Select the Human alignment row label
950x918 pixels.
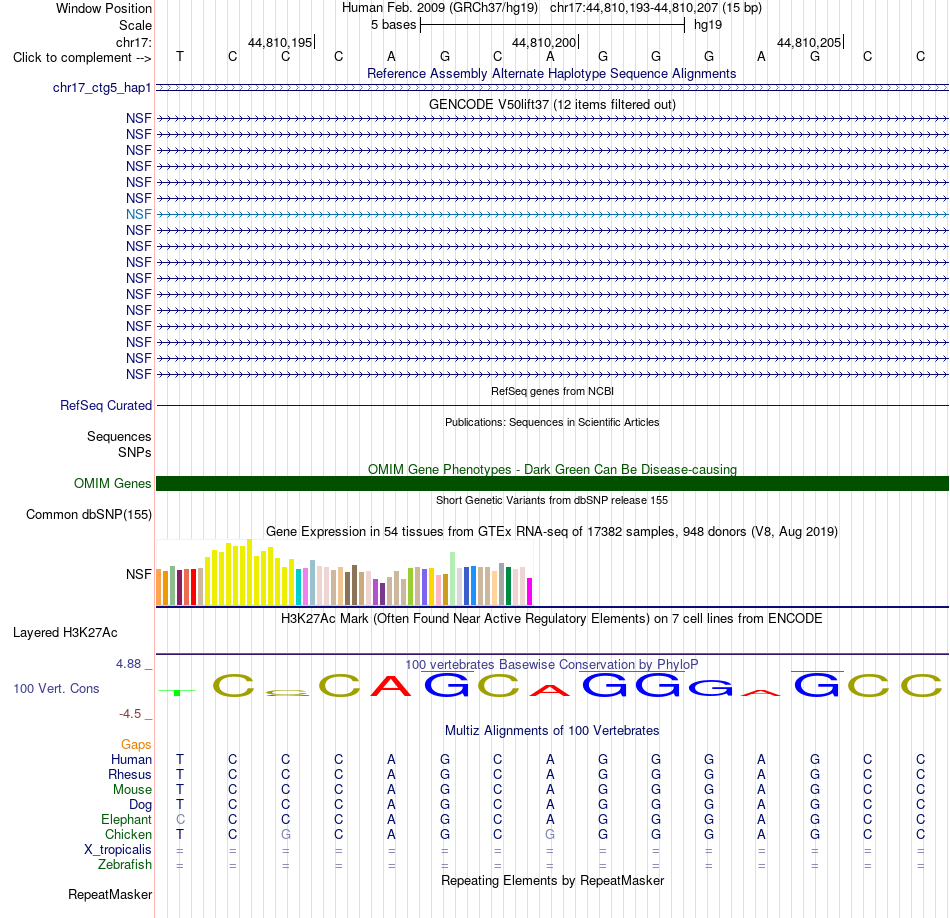pos(131,760)
